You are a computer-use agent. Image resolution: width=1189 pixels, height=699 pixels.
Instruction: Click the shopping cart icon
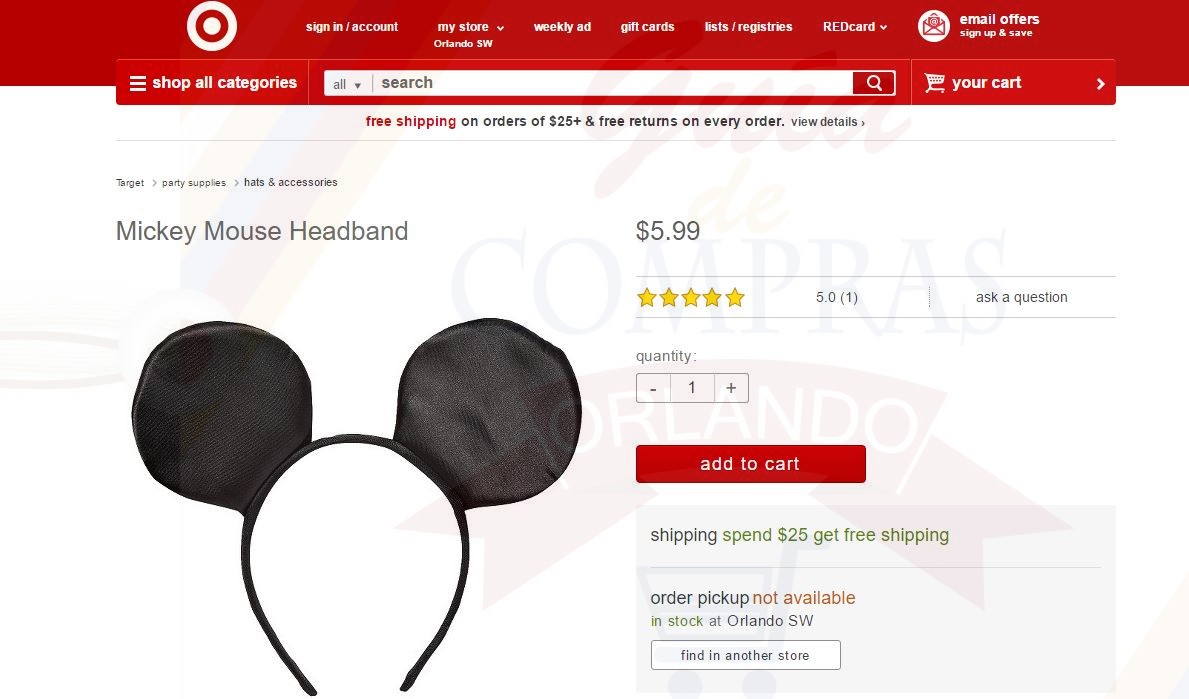(934, 82)
